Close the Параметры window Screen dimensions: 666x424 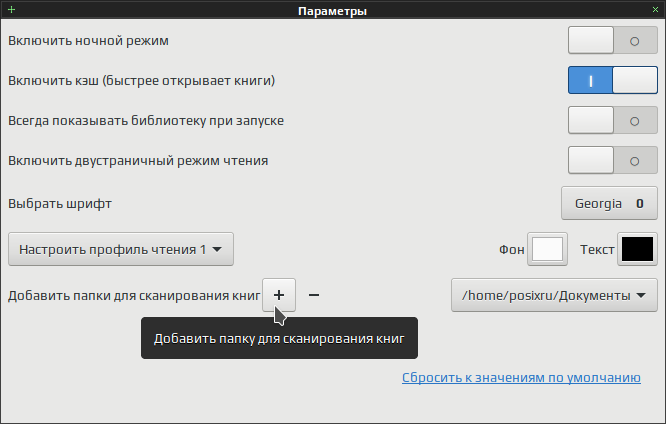click(655, 9)
